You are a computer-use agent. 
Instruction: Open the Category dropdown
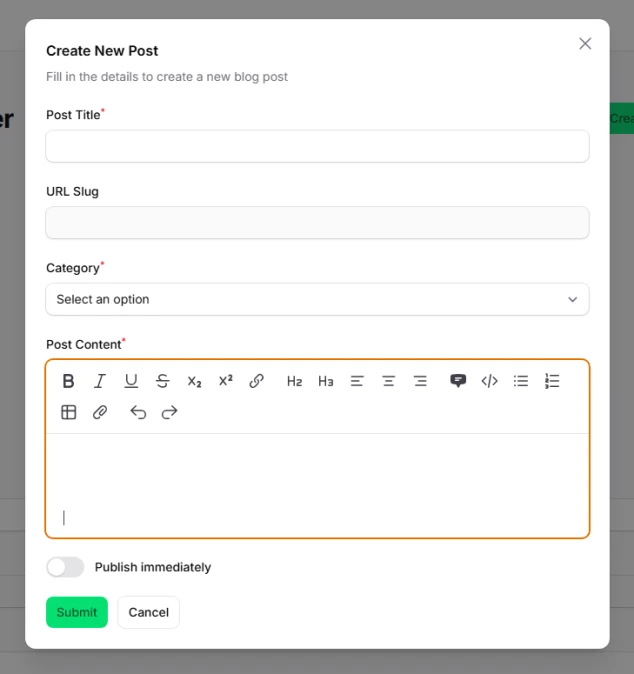pyautogui.click(x=317, y=299)
